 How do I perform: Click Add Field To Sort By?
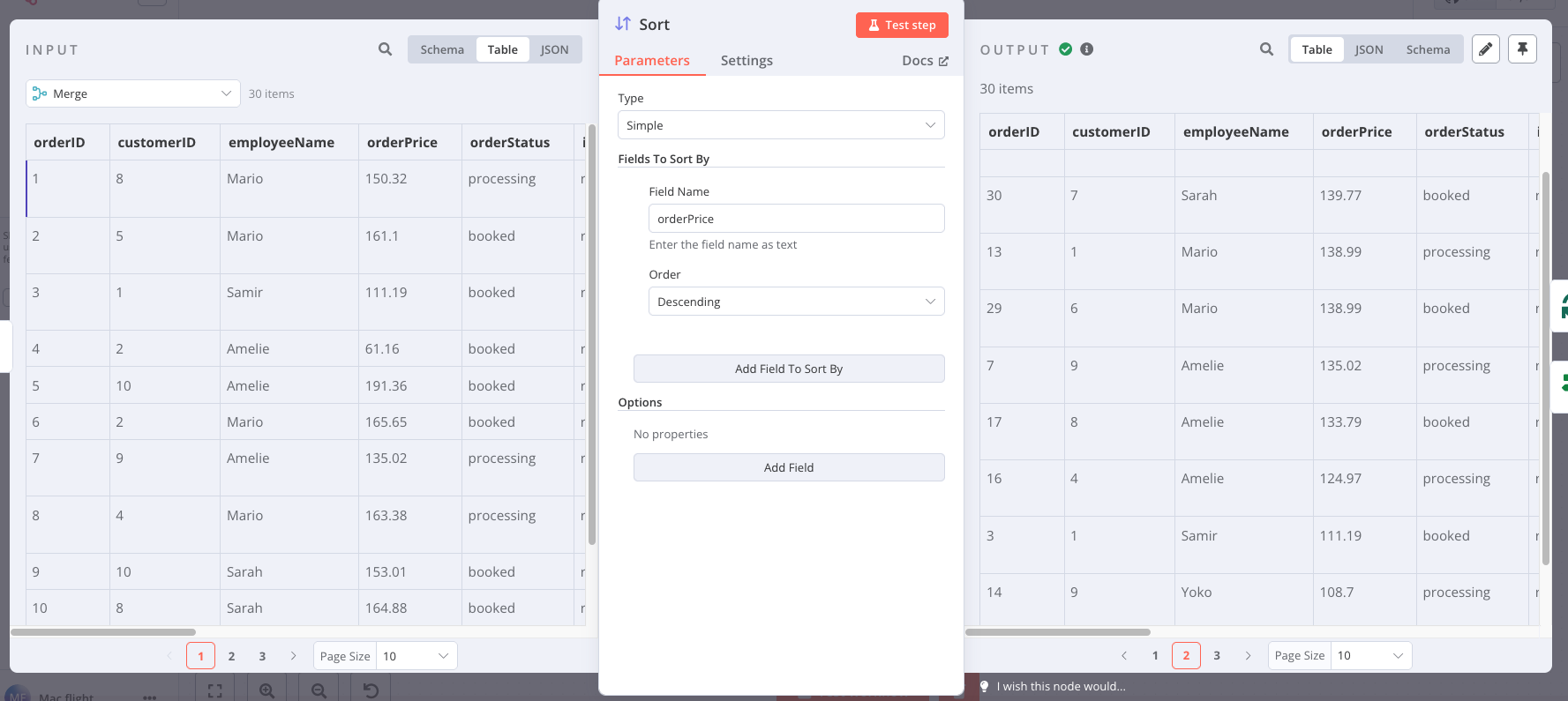tap(789, 369)
